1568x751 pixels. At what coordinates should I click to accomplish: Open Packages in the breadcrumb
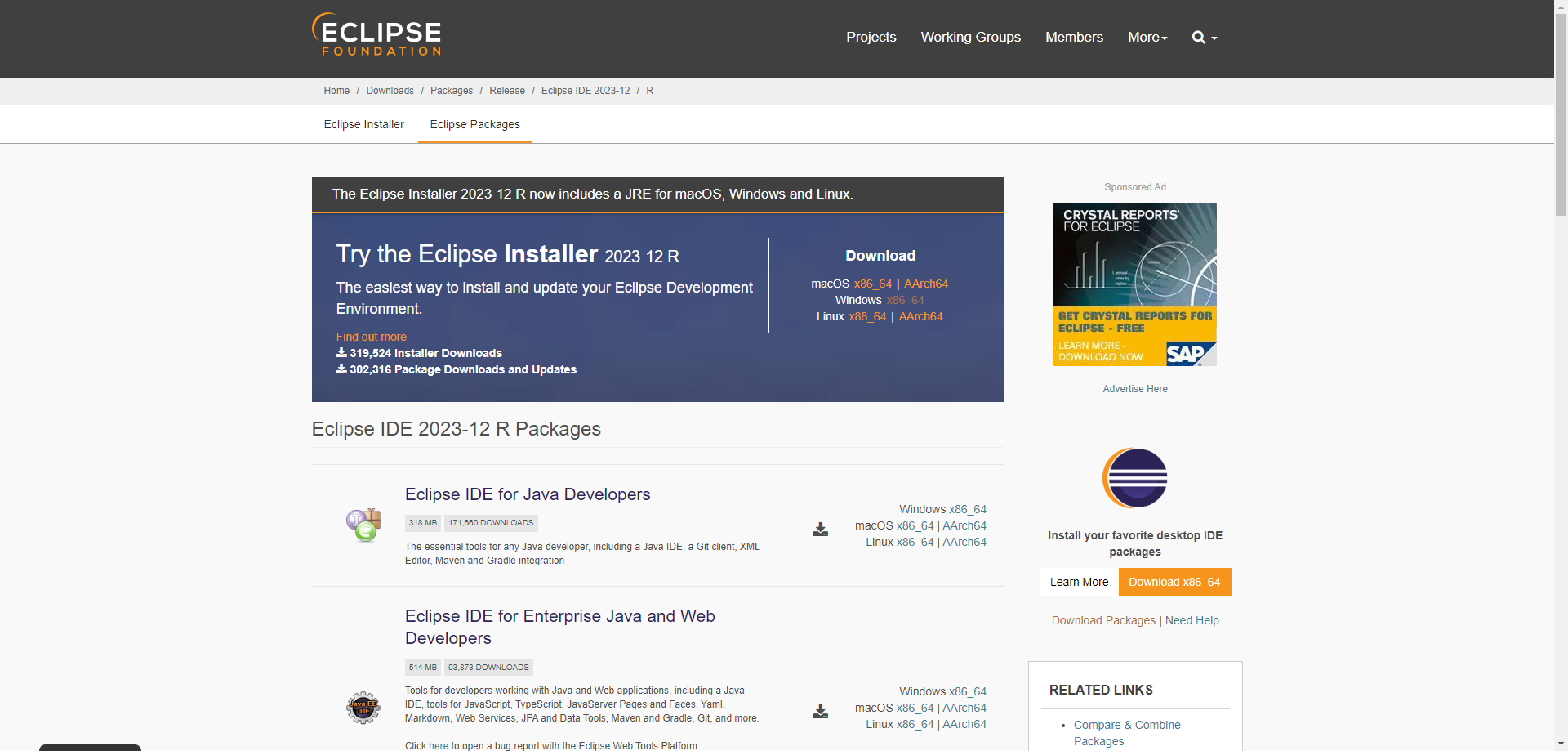452,91
